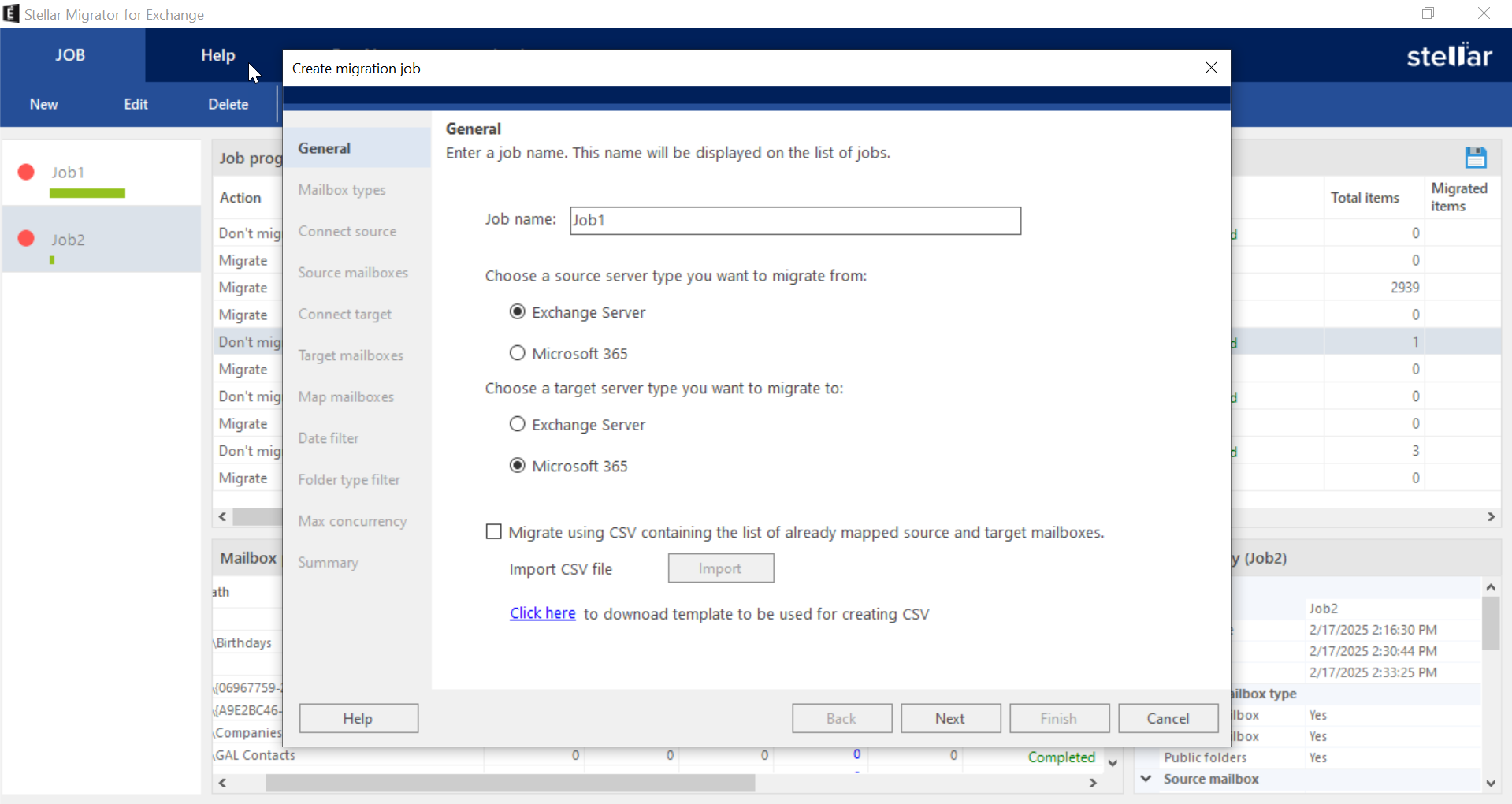
Task: Click the Back button
Action: click(842, 718)
